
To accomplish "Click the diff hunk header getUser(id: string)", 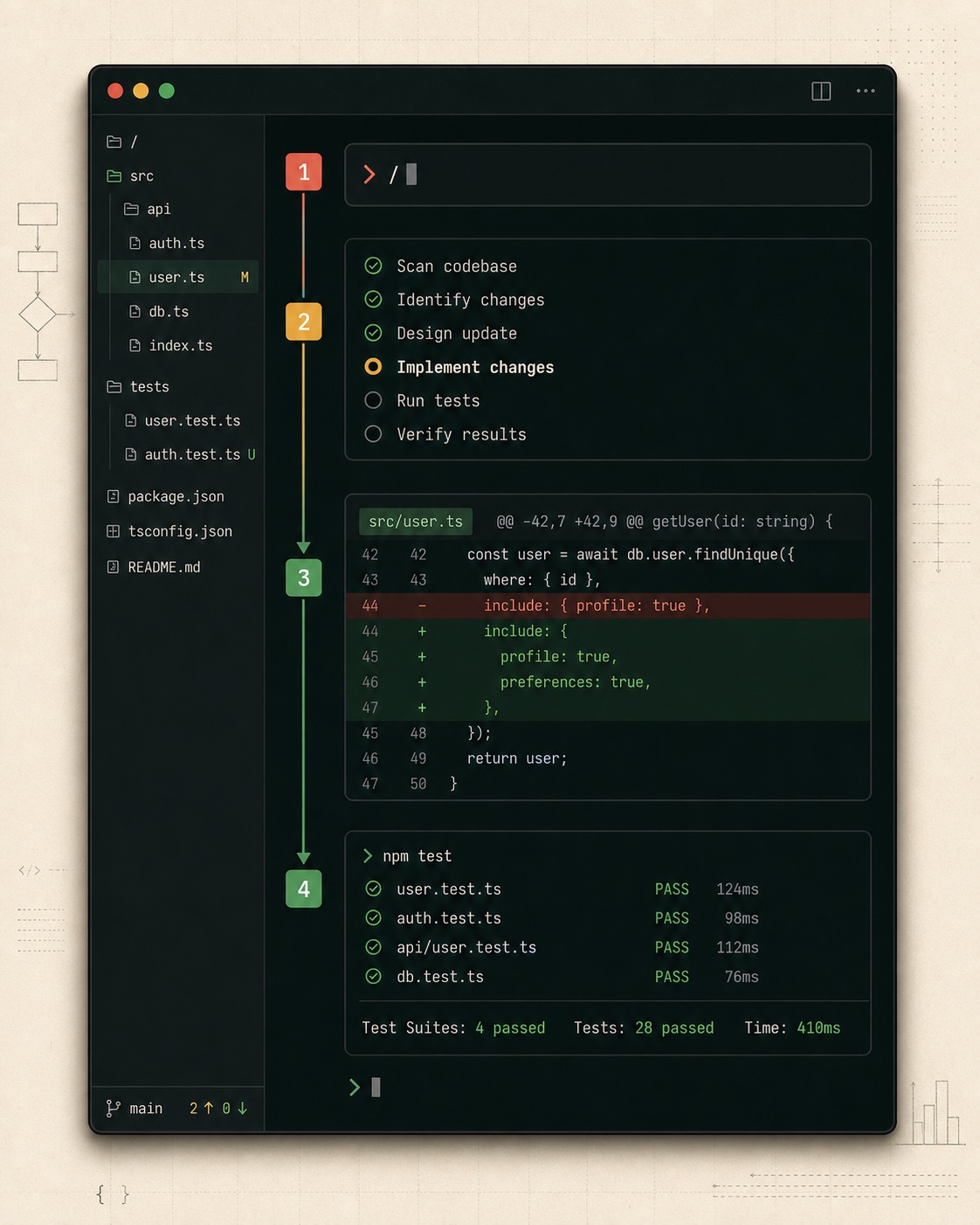I will (x=665, y=522).
